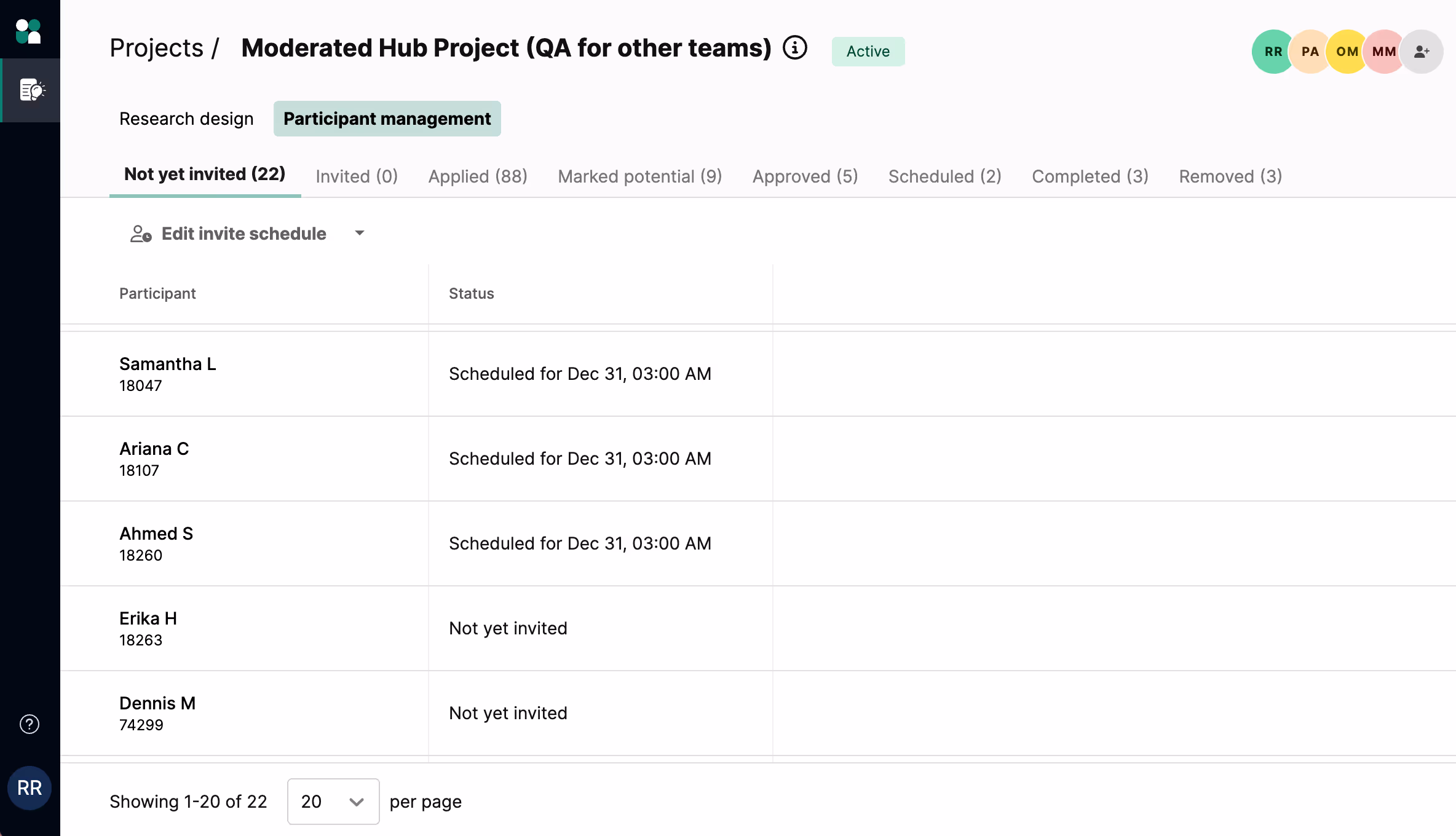Select the Samantha L participant row
This screenshot has width=1456, height=836.
tap(167, 374)
